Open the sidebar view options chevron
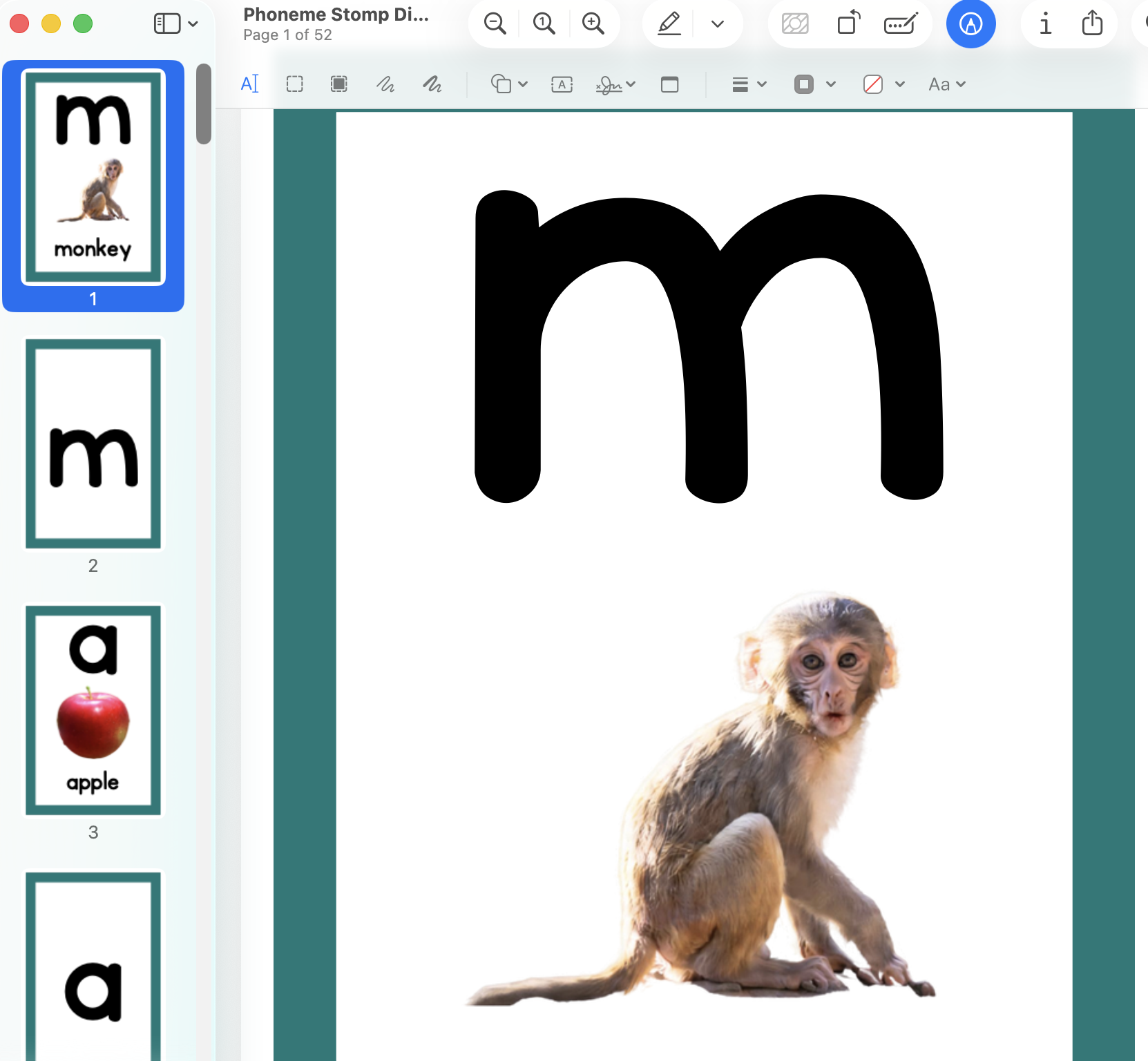 click(x=193, y=24)
